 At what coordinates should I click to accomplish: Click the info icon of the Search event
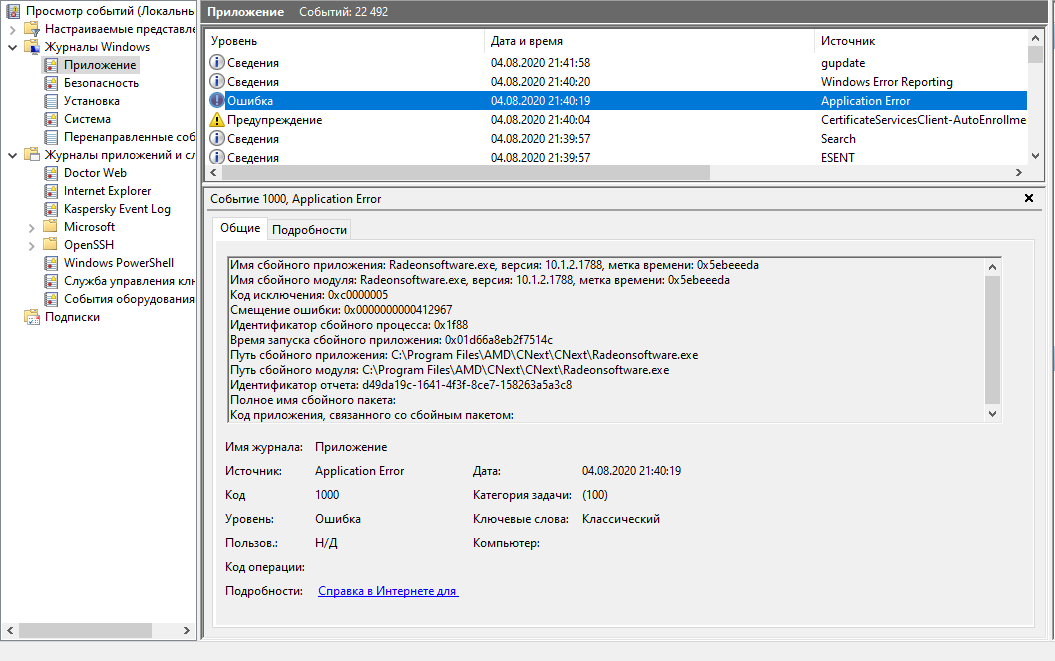217,139
